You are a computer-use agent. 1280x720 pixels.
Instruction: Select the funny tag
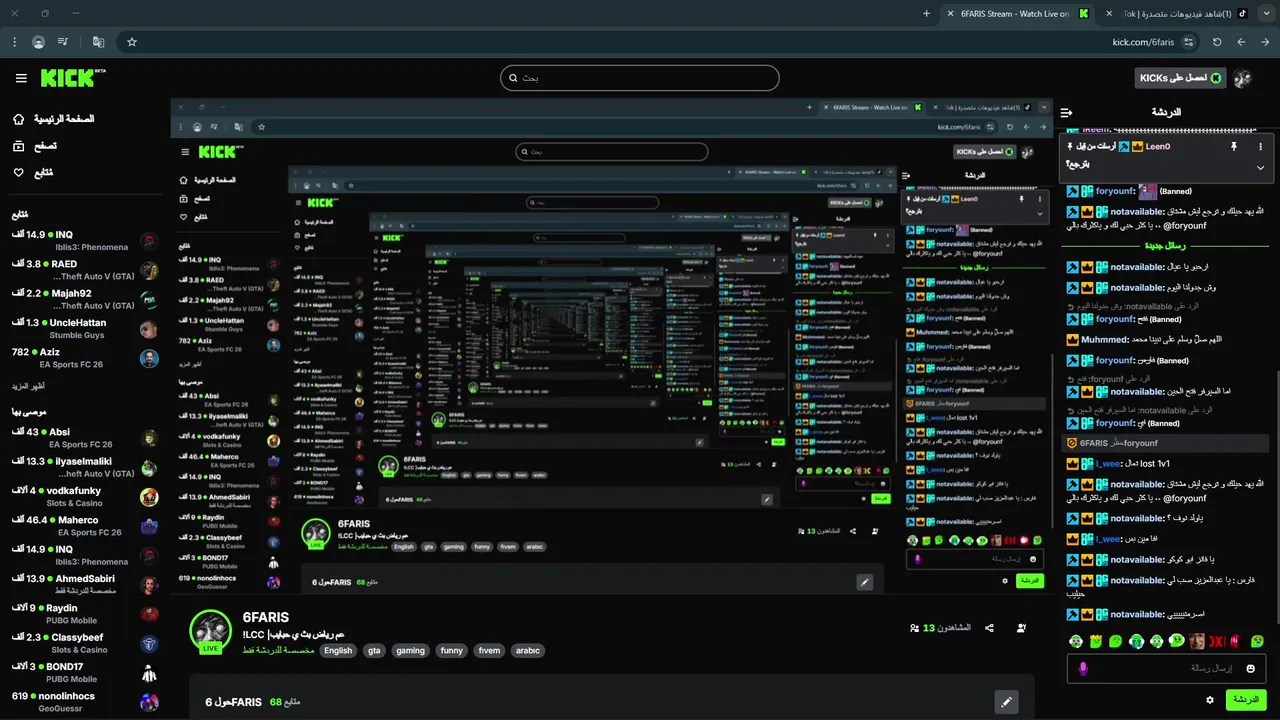(x=452, y=650)
